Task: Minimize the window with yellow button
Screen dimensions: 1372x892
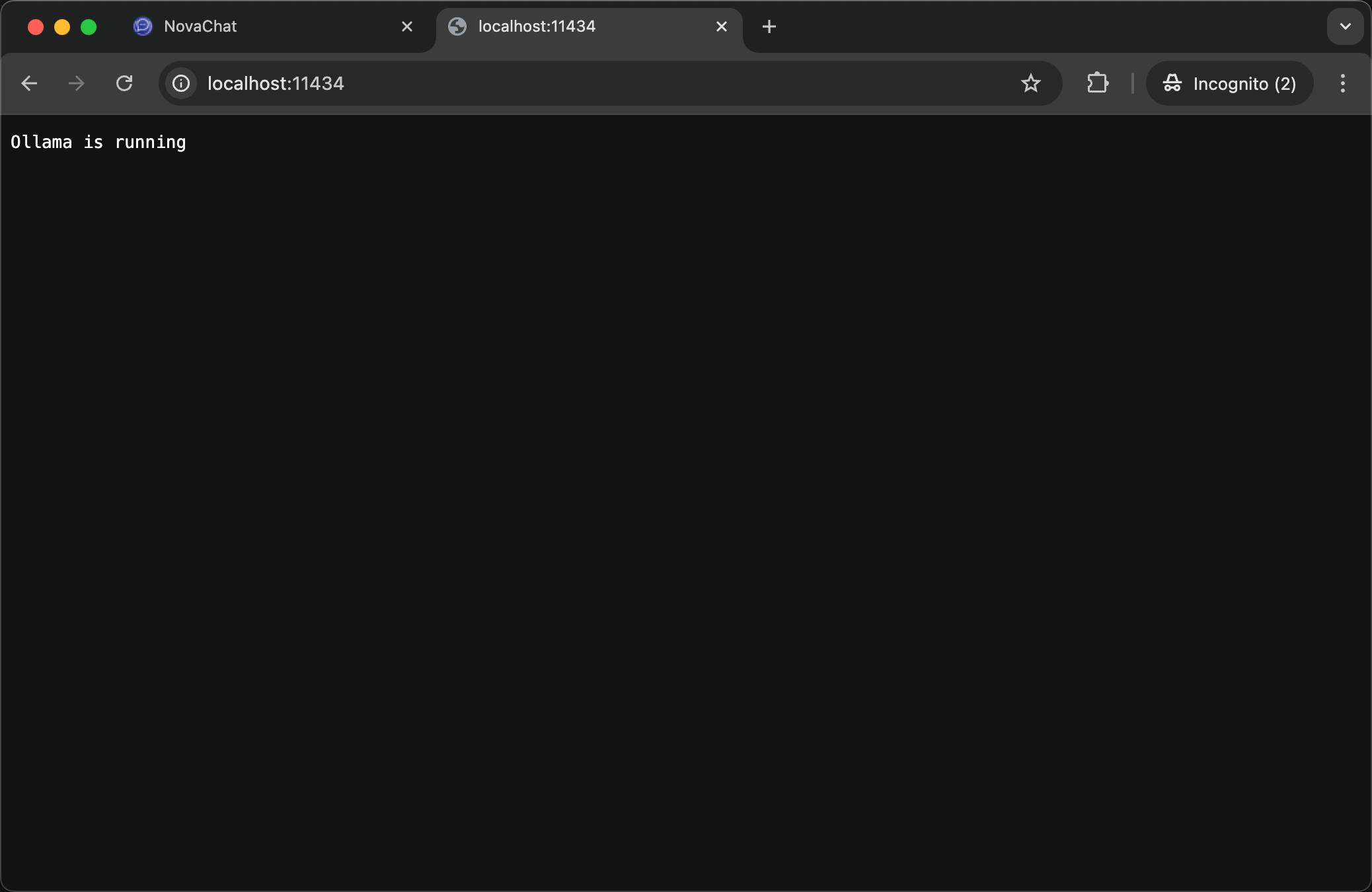Action: [x=62, y=26]
